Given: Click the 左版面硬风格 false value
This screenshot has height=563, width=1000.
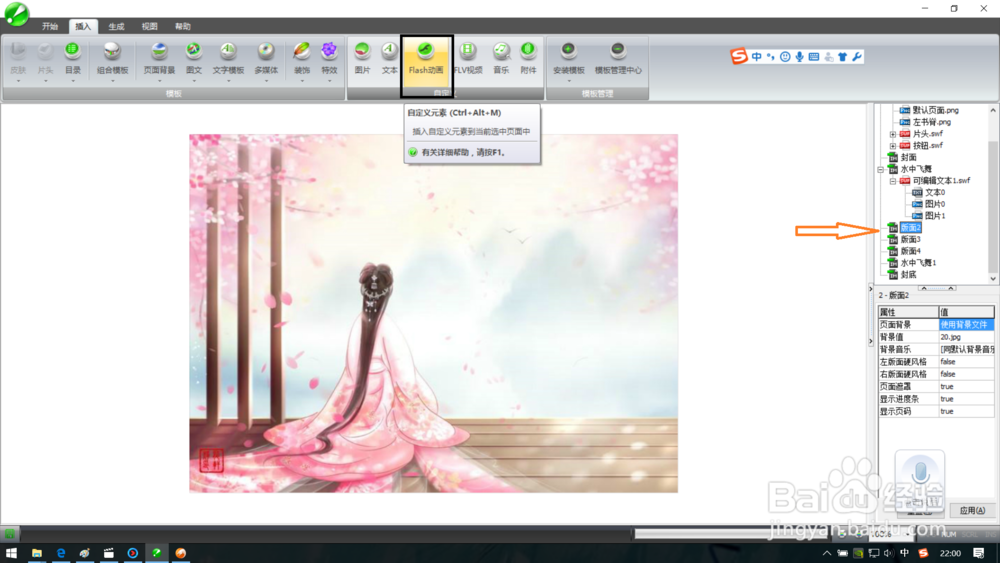Looking at the screenshot, I should tap(966, 362).
